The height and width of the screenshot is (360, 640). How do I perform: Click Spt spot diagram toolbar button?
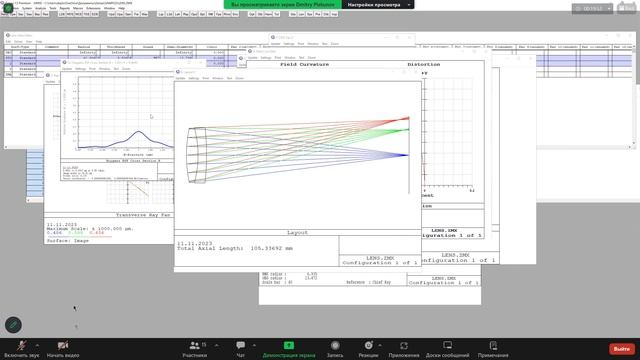tap(202, 14)
